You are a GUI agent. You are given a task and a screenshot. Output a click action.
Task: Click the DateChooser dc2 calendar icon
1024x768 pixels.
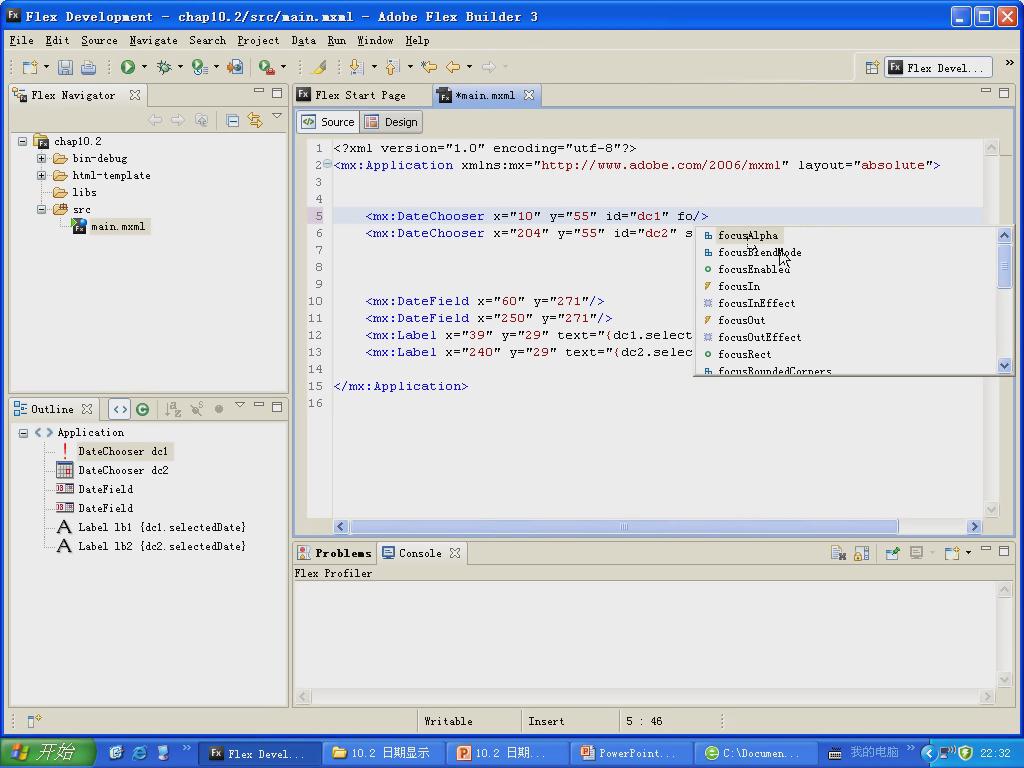tap(65, 470)
